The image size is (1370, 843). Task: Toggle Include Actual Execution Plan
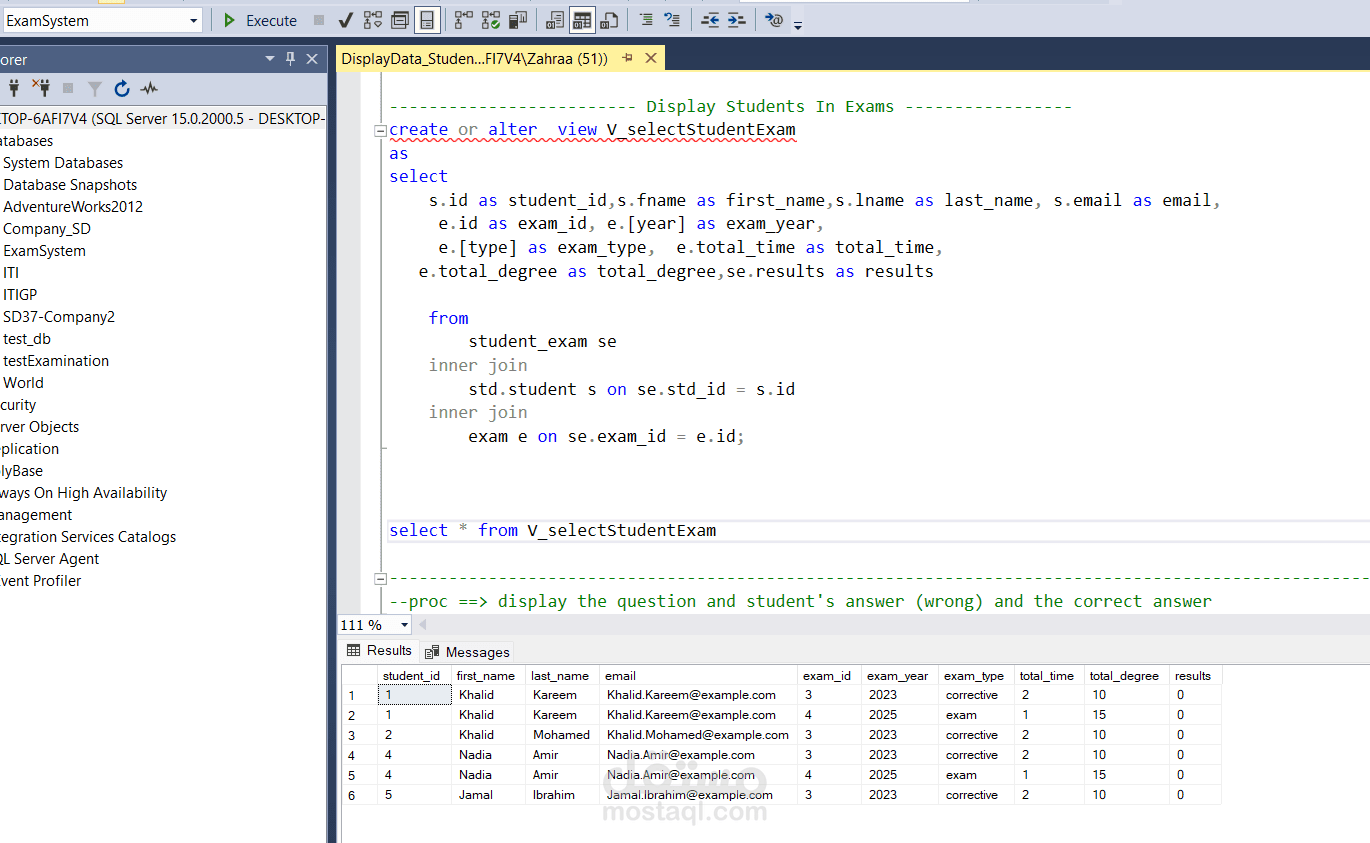point(464,20)
